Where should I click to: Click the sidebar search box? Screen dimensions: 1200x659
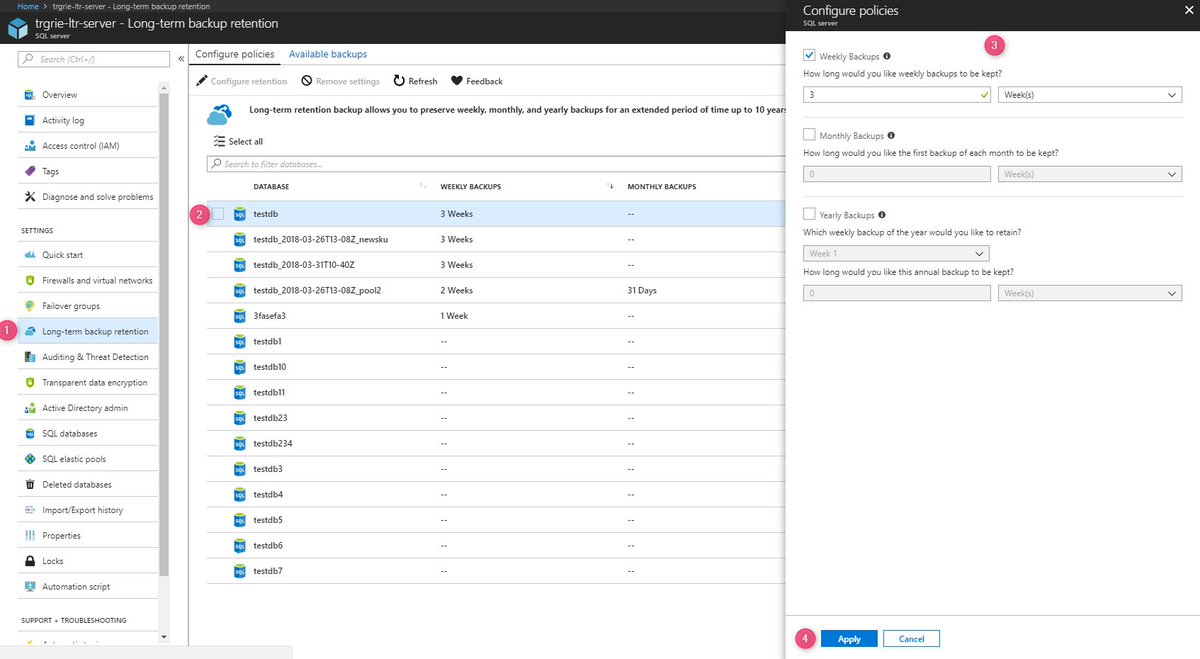[x=94, y=59]
